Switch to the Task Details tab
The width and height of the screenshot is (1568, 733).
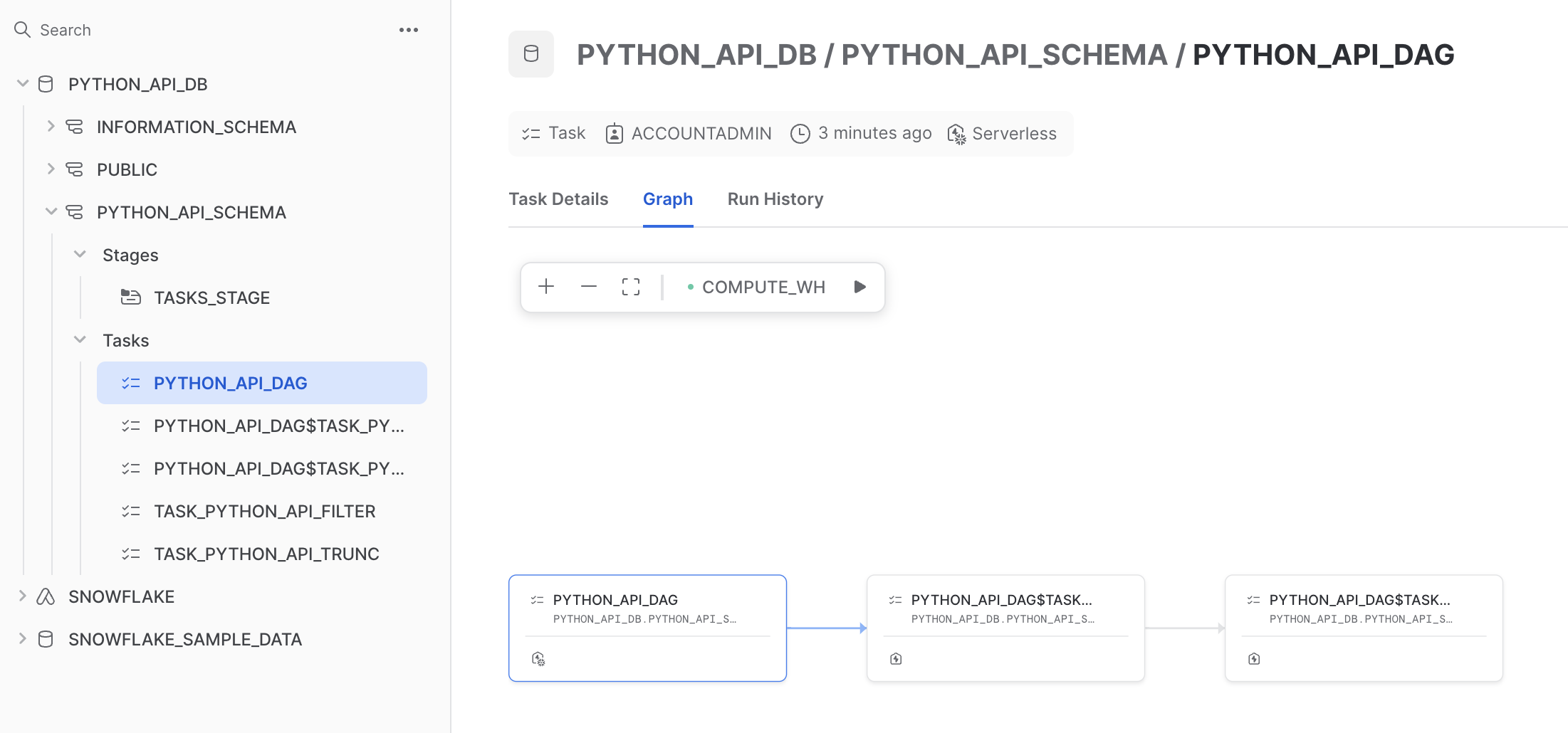(x=558, y=199)
